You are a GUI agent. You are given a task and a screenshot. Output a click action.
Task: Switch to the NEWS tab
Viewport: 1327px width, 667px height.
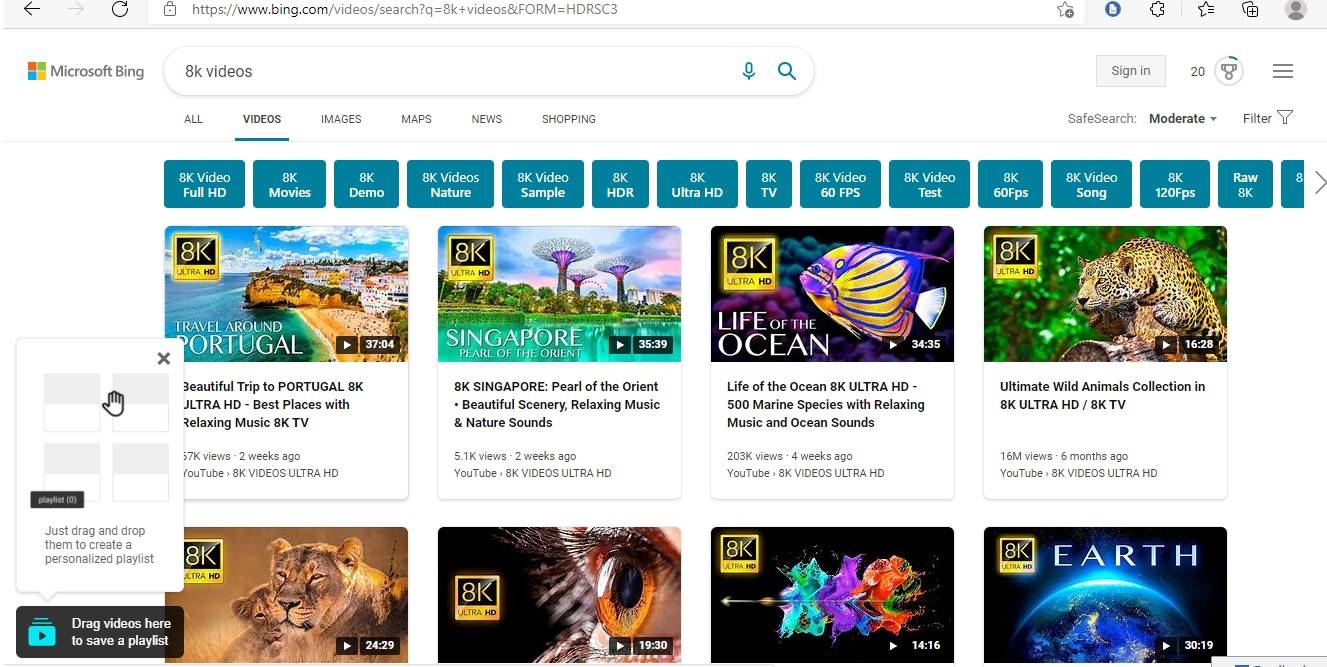(x=486, y=119)
